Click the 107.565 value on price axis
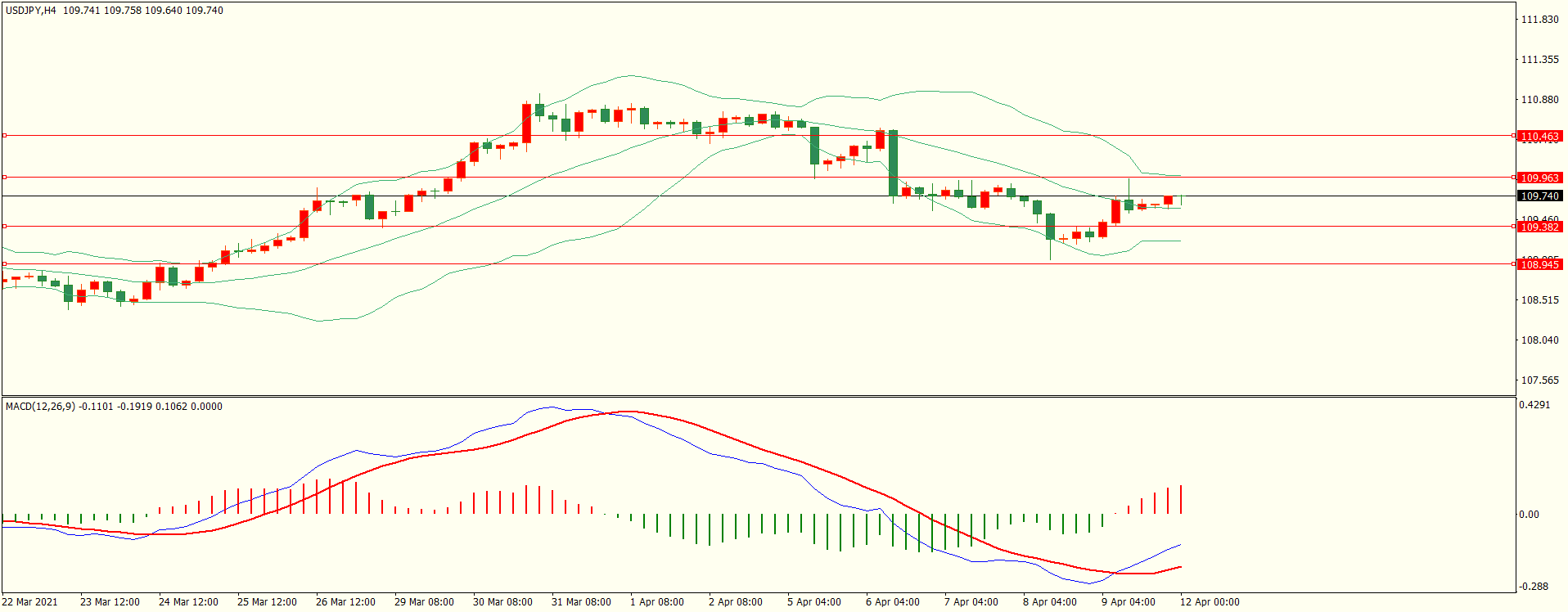 click(x=1539, y=380)
